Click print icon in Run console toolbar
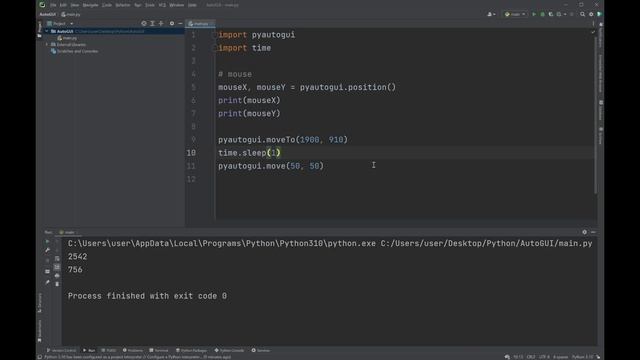This screenshot has width=640, height=360. click(x=57, y=276)
